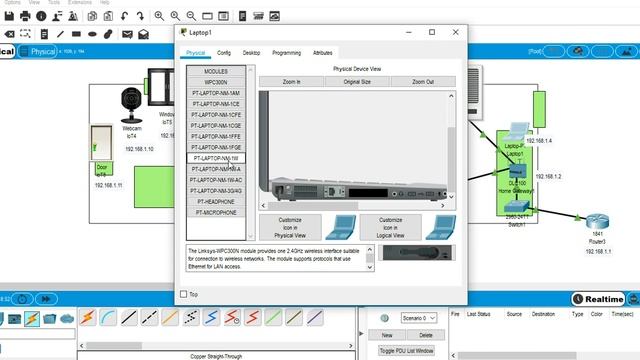Select the Connections lightning category icon

click(x=32, y=319)
